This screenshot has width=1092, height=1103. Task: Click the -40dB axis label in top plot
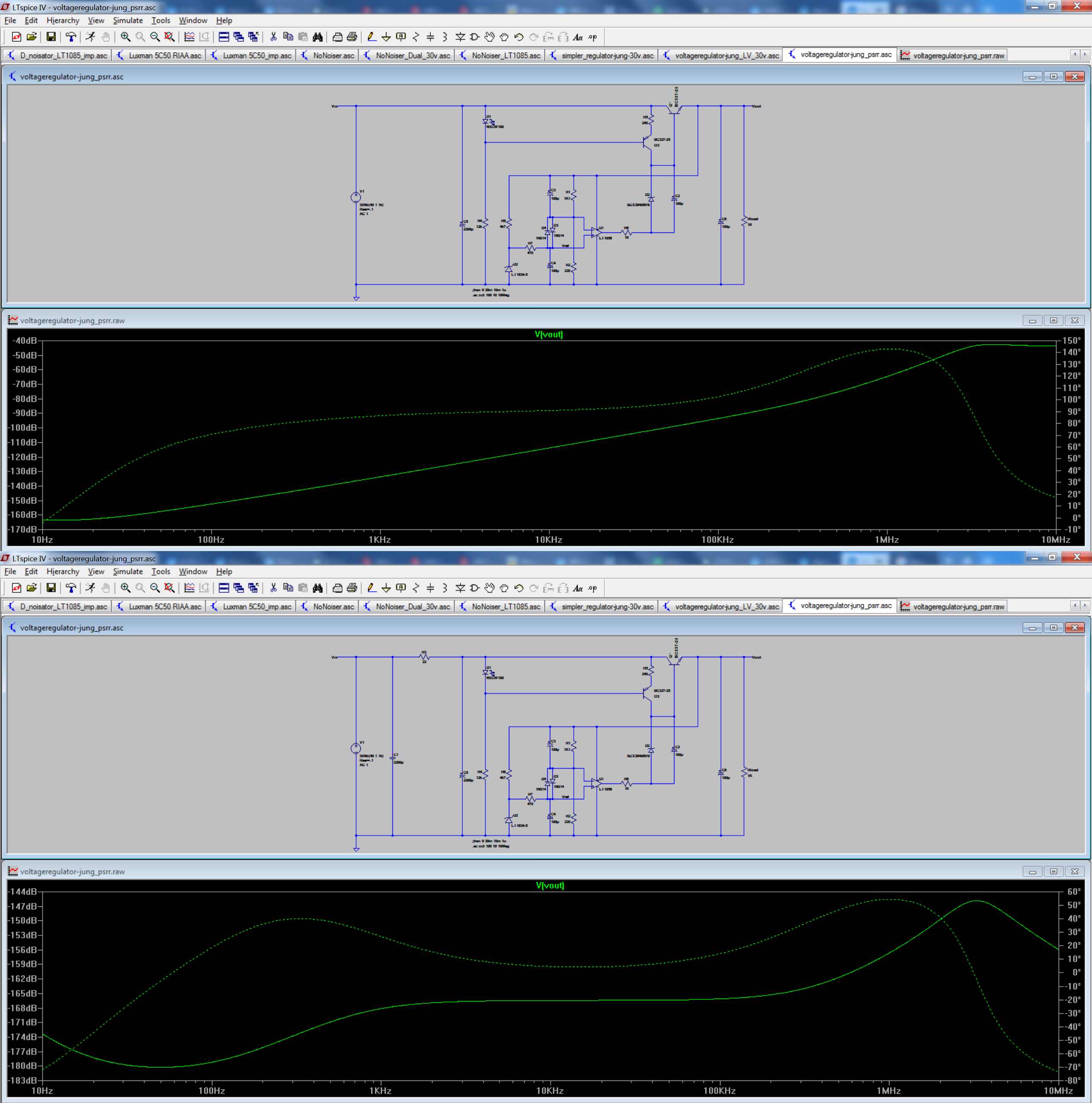(x=25, y=341)
